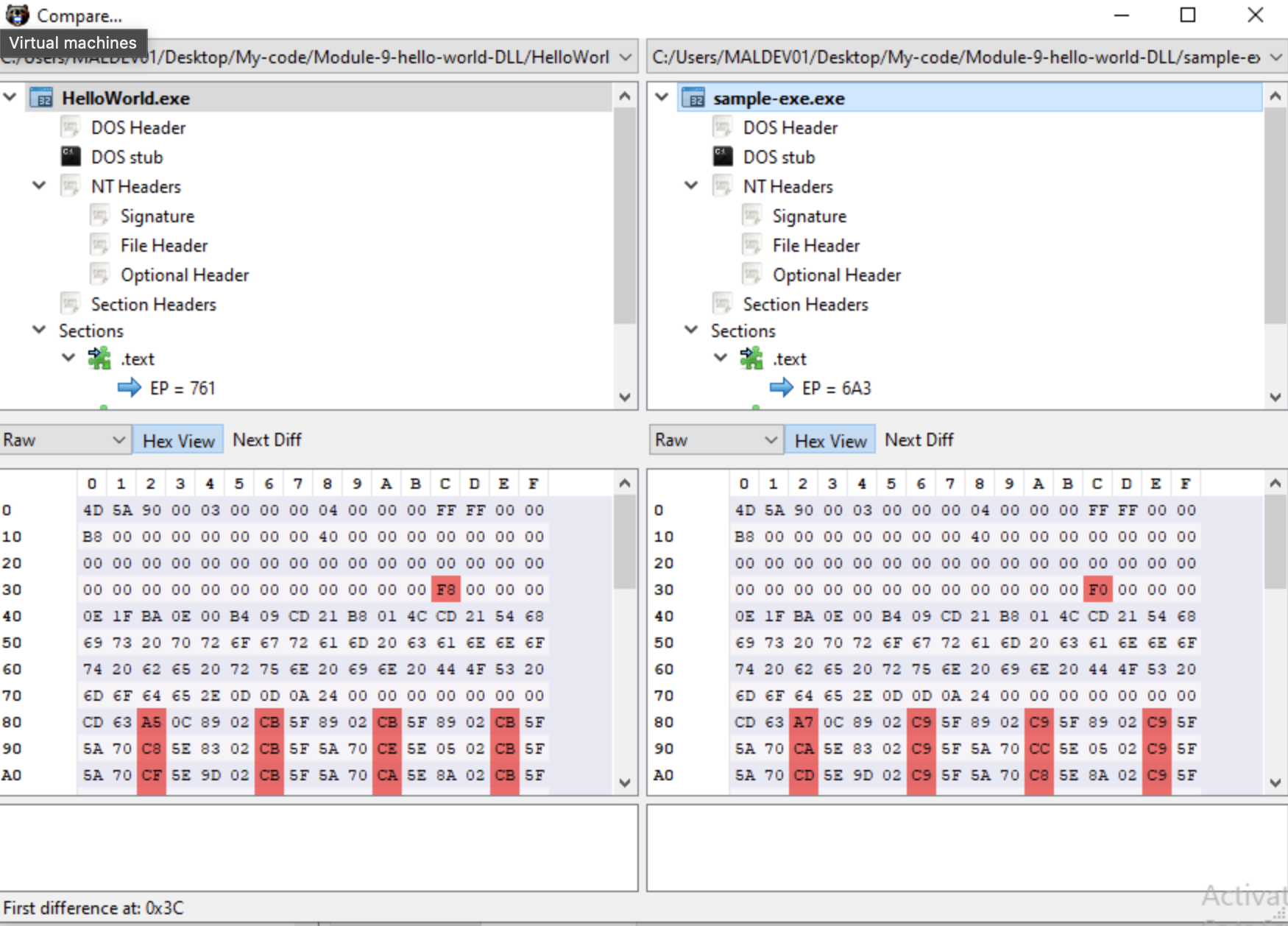
Task: Select Optional Header in left tree
Action: point(184,275)
